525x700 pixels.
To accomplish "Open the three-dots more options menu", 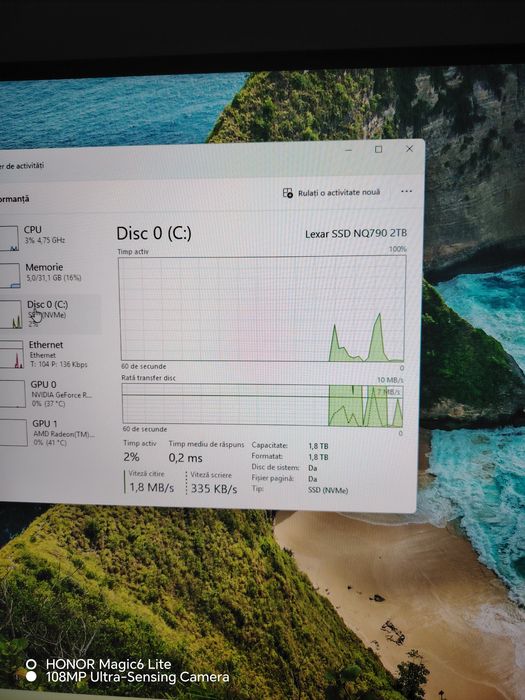I will (406, 192).
